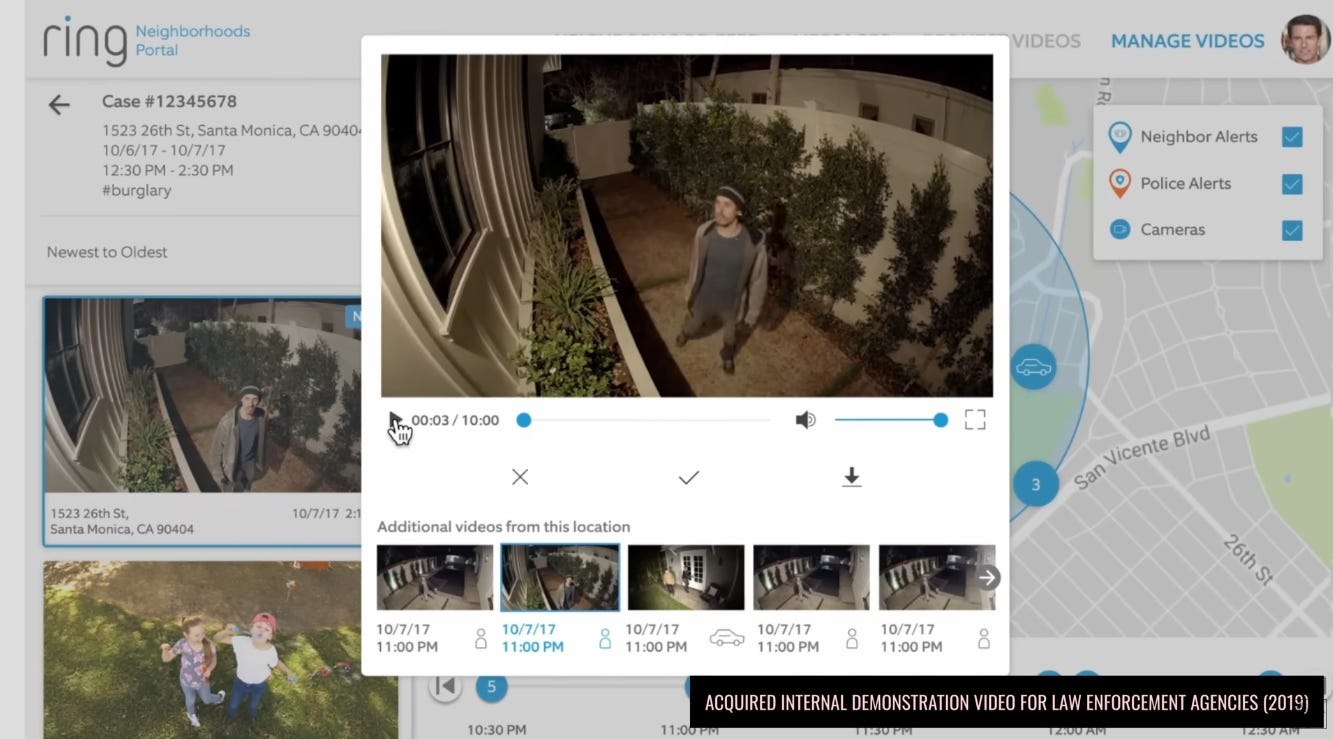Seek the video using the progress slider handle
Viewport: 1333px width, 739px height.
pos(523,420)
